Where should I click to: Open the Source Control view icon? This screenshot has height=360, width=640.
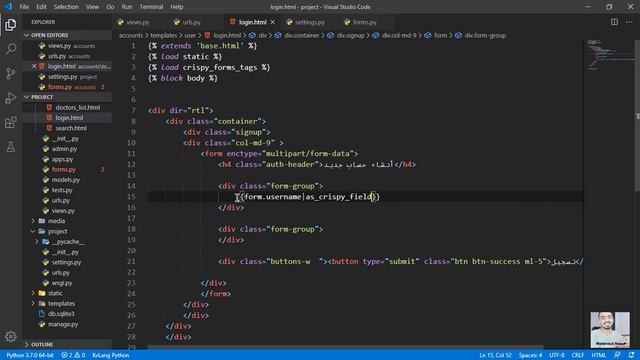(x=11, y=74)
